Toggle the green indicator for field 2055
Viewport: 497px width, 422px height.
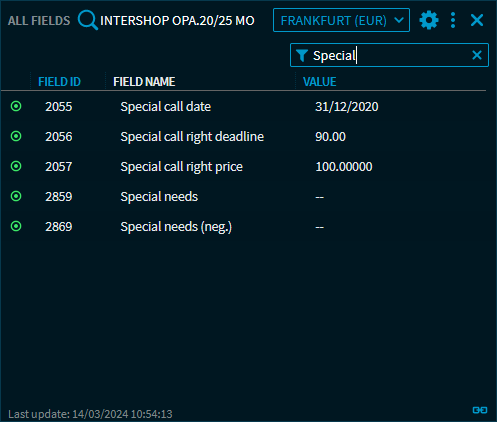pyautogui.click(x=16, y=106)
